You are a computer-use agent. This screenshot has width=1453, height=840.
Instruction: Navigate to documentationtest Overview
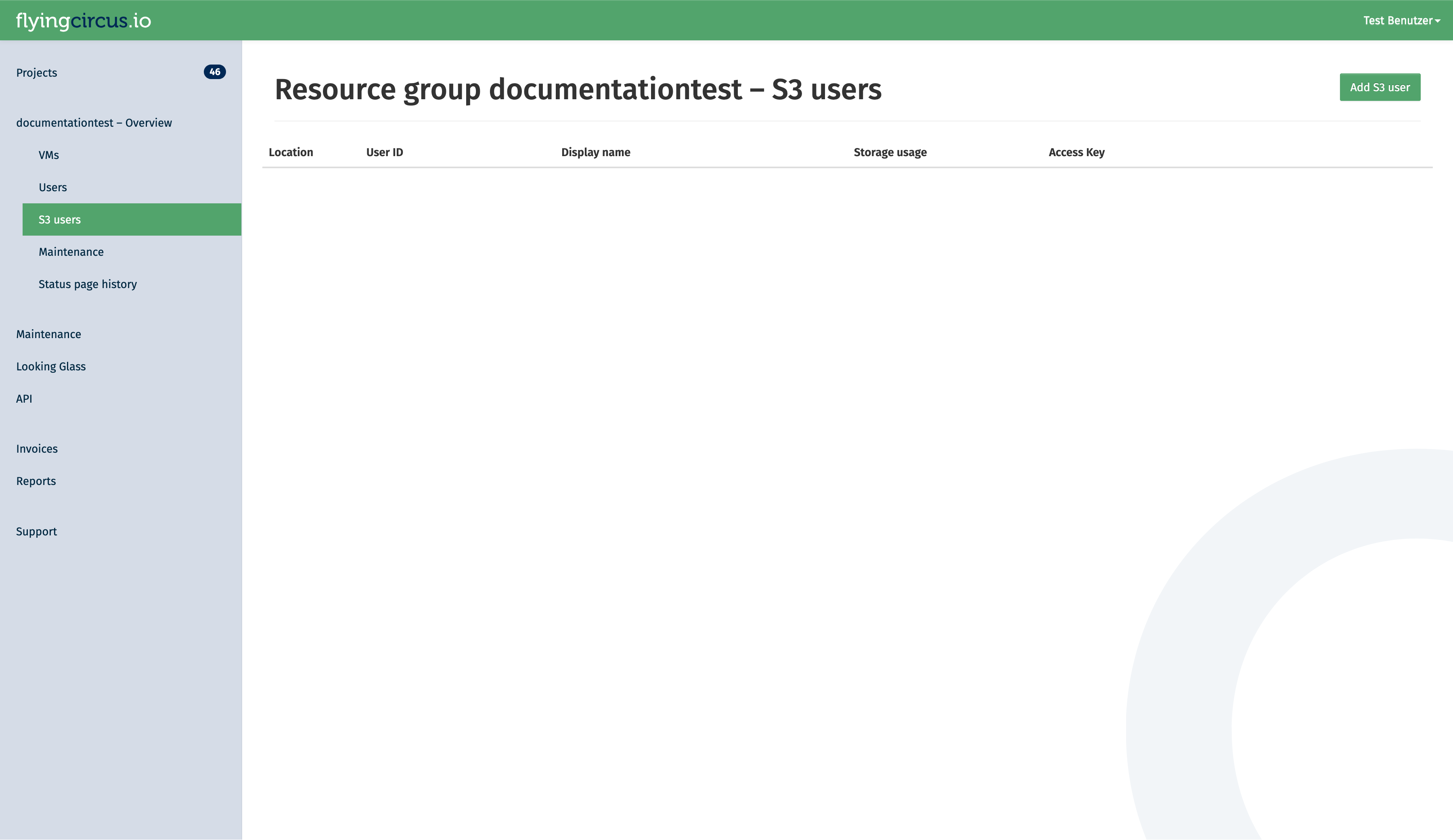click(94, 122)
